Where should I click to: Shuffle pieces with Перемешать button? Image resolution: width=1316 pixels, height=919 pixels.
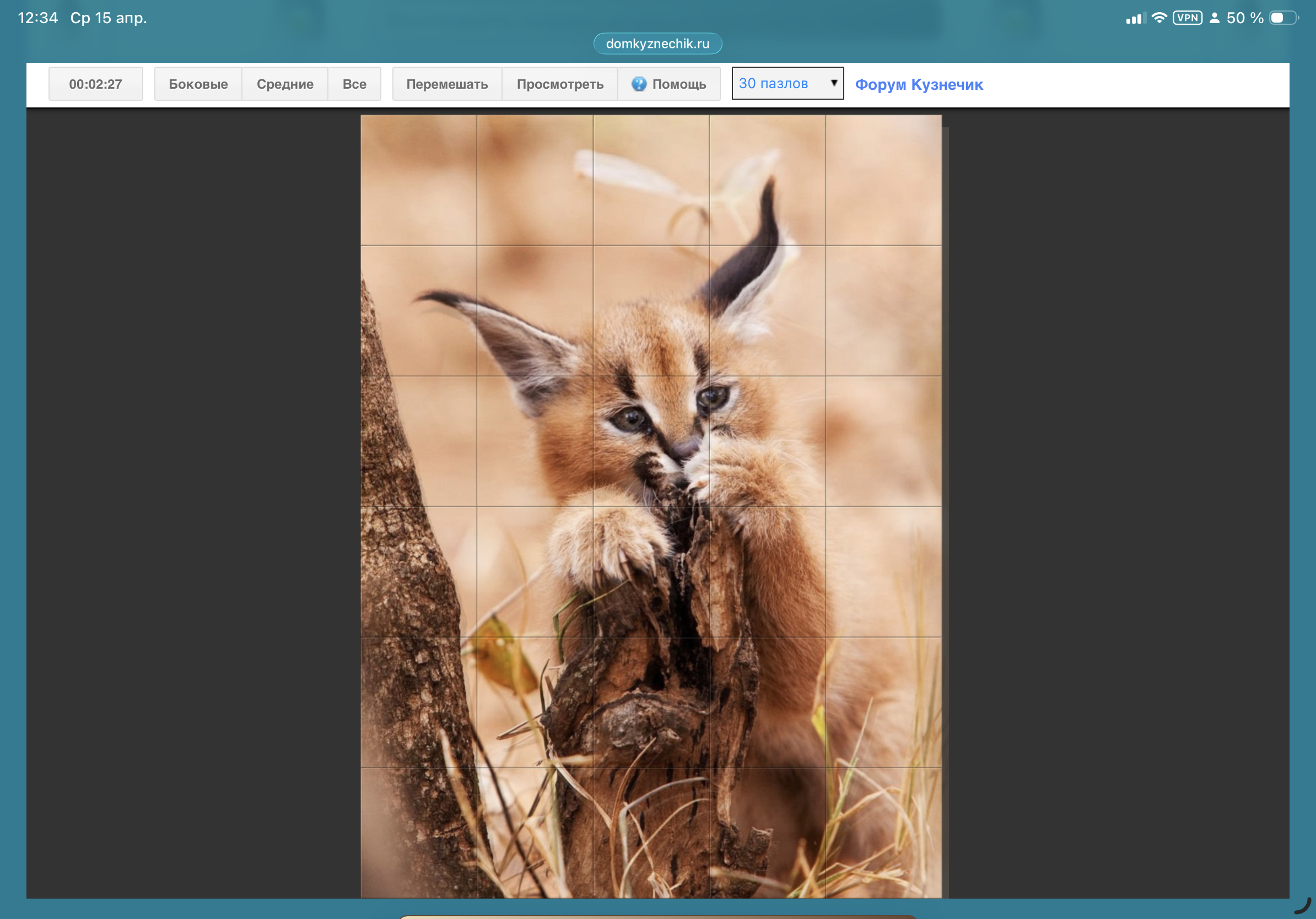447,84
